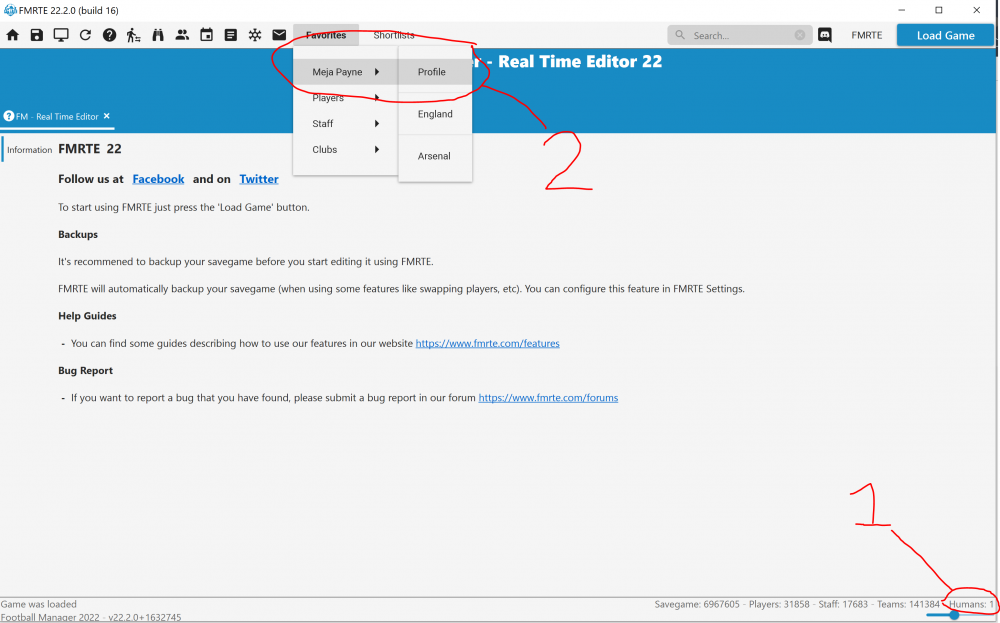This screenshot has width=1000, height=623.
Task: Maximize the FMRTE window
Action: (x=939, y=10)
